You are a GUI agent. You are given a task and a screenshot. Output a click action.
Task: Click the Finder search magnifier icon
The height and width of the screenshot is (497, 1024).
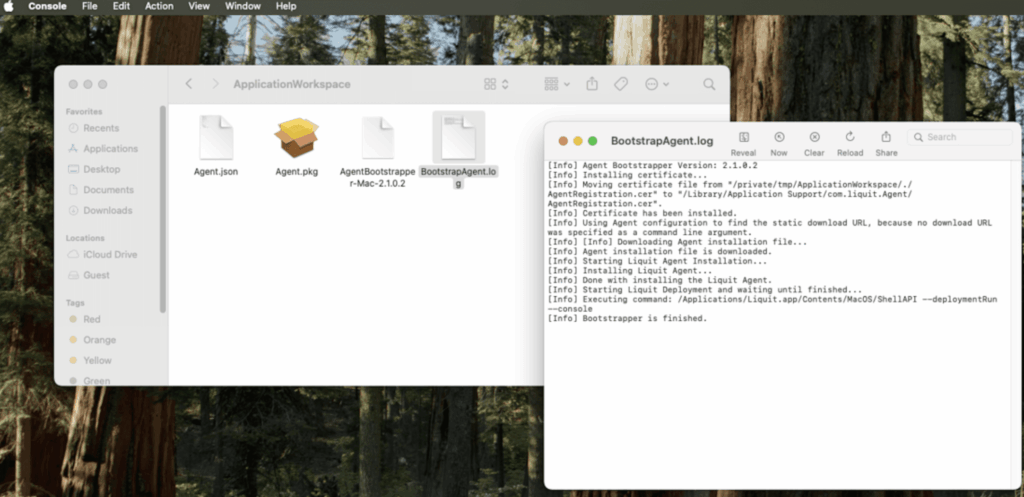coord(709,84)
